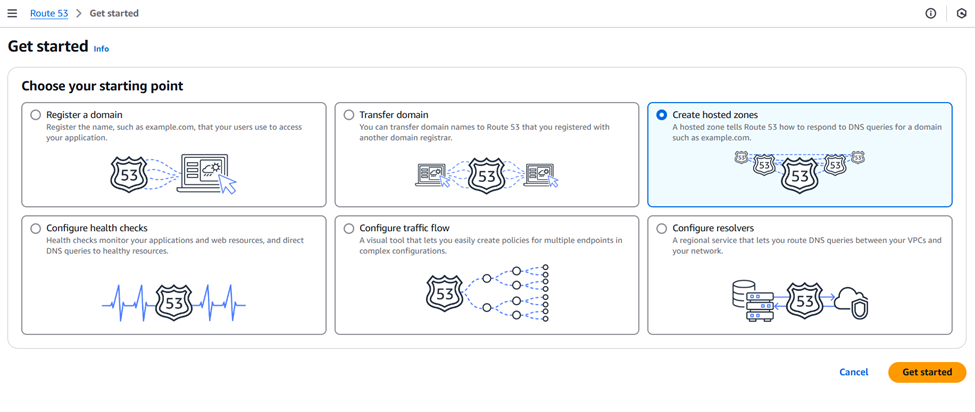Click the 'Register a domain' card title
The image size is (975, 412).
tap(85, 115)
